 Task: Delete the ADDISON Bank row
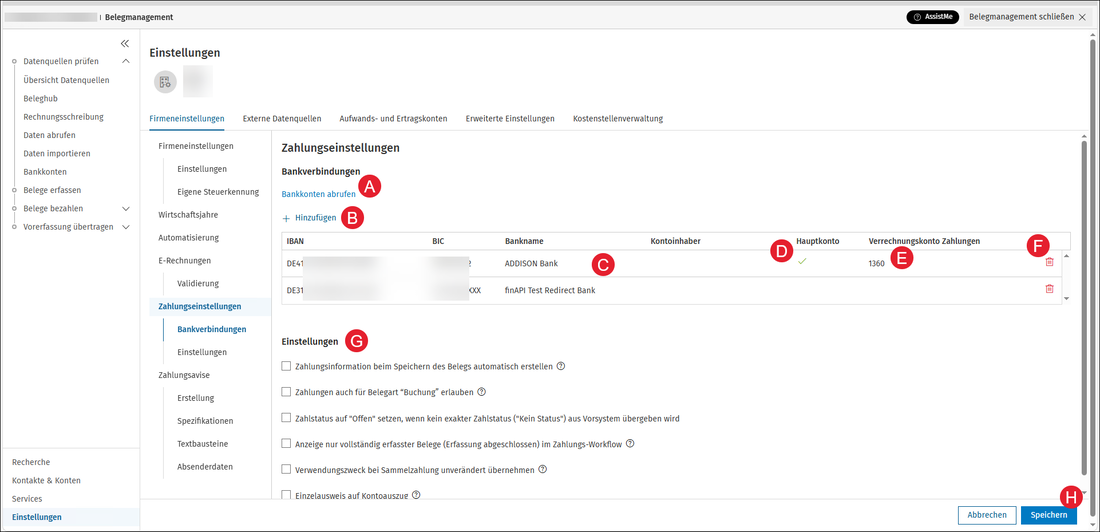[x=1049, y=262]
